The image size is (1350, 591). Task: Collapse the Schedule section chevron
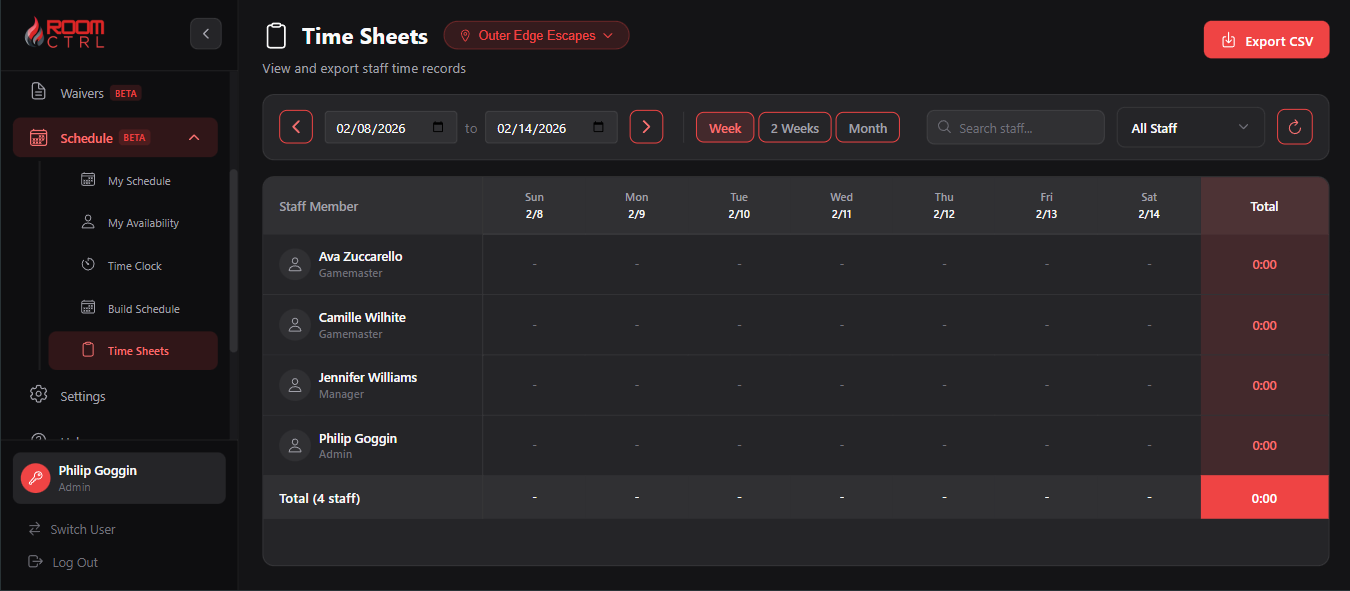[194, 137]
